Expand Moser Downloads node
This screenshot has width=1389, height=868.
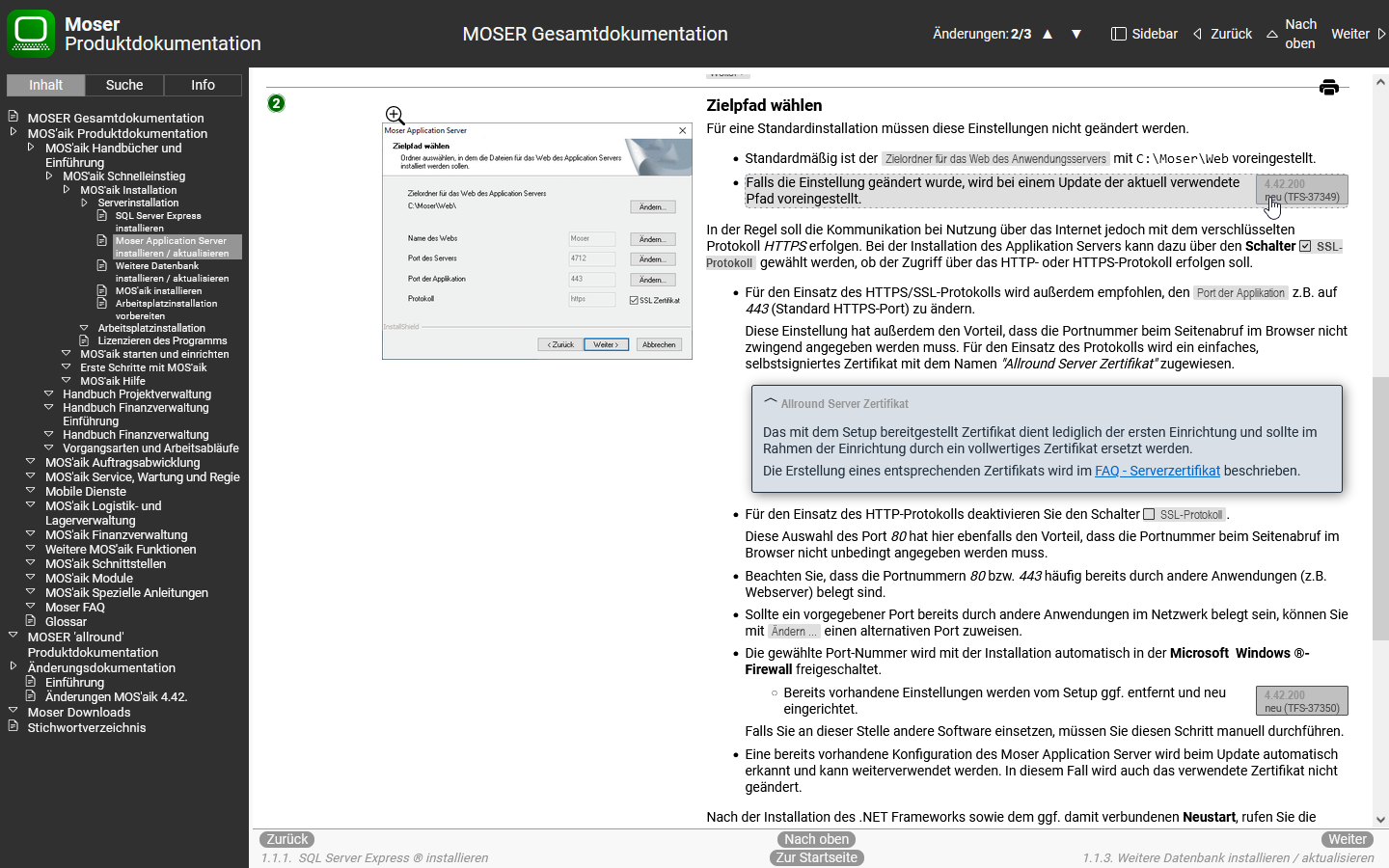[x=14, y=711]
